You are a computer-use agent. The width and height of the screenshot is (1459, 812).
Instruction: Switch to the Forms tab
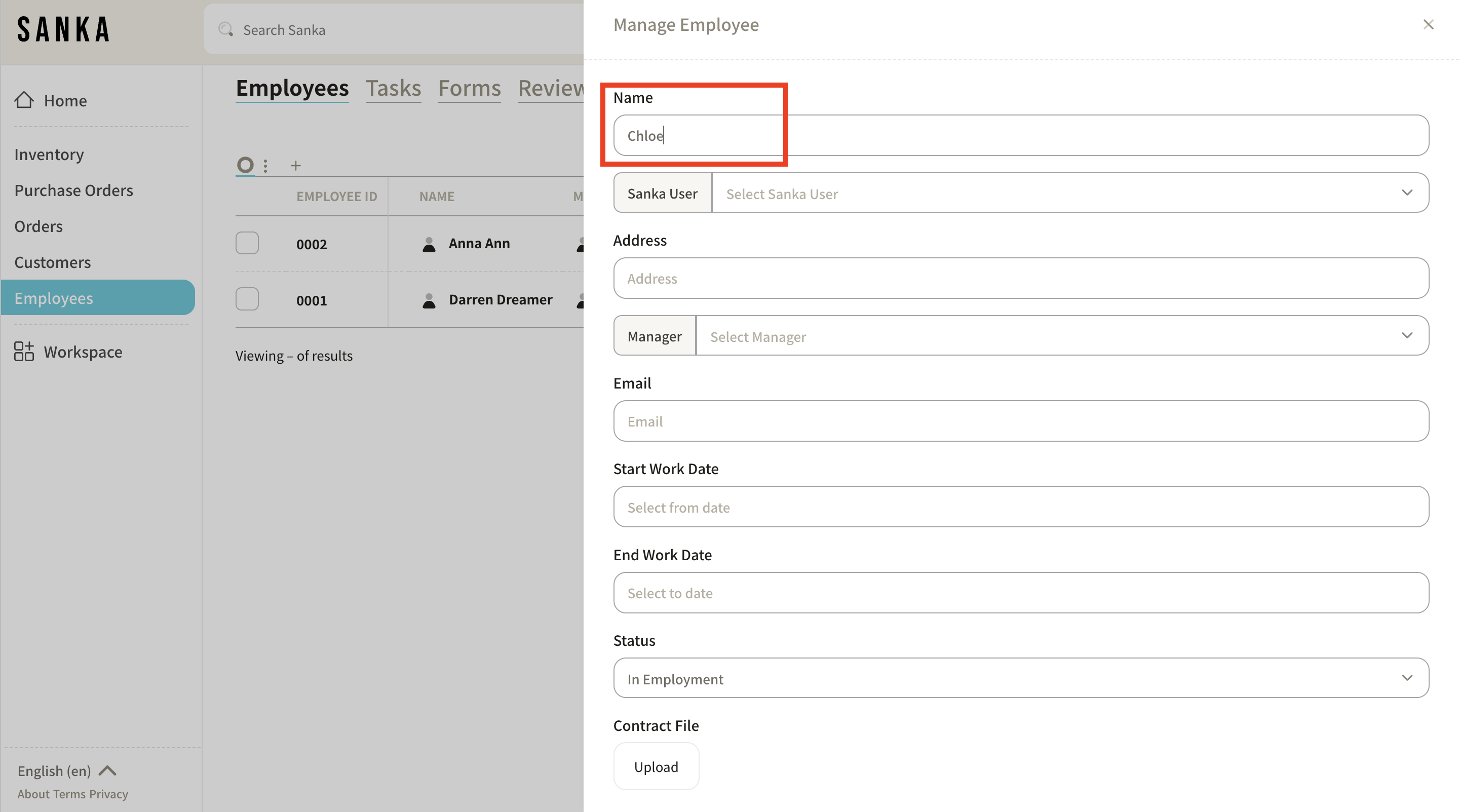click(x=469, y=88)
